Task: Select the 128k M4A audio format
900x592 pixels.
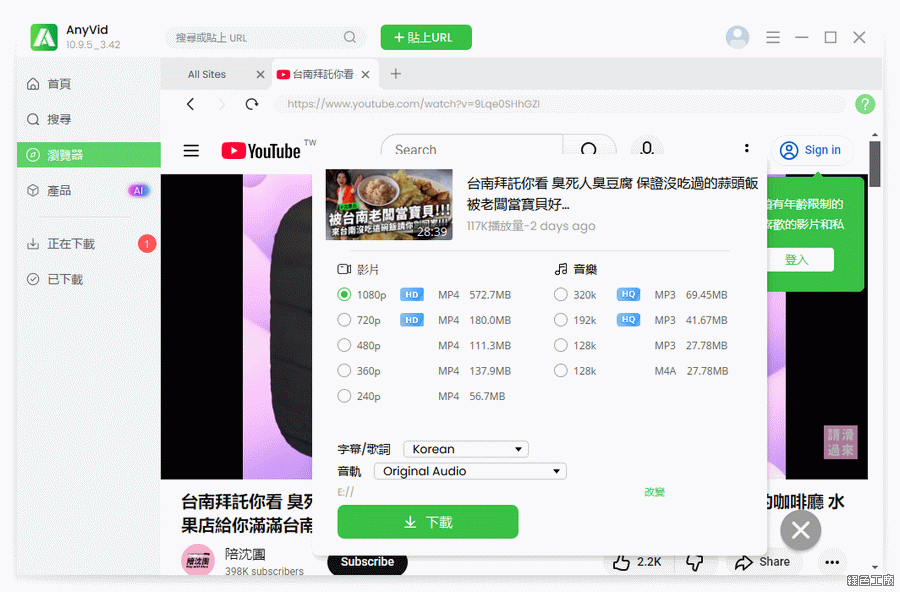Action: click(560, 371)
